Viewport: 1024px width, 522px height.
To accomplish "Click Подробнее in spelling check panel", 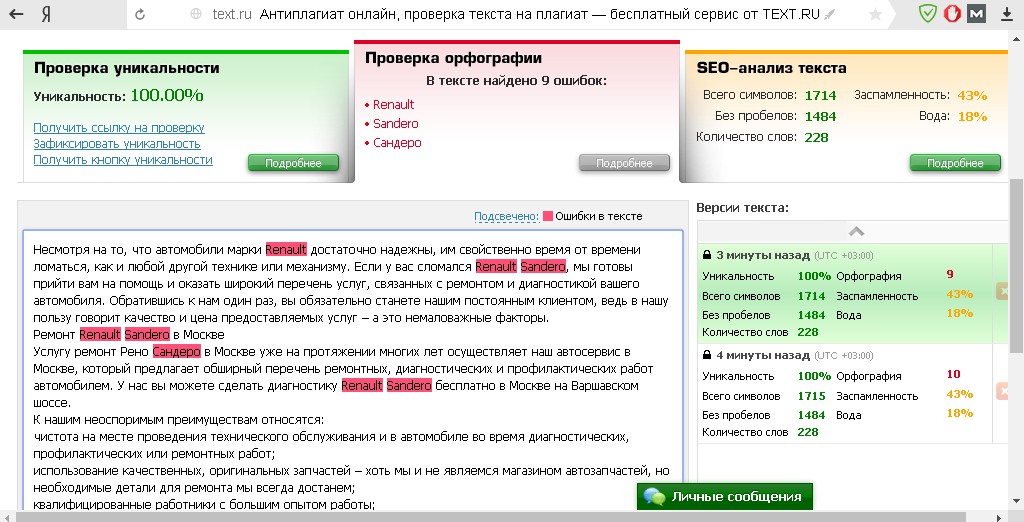I will coord(624,163).
